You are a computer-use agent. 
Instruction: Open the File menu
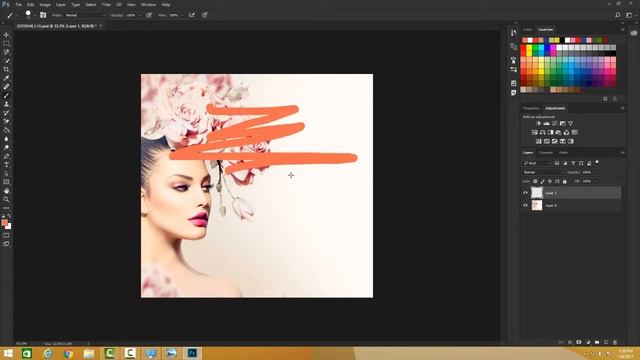[18, 4]
